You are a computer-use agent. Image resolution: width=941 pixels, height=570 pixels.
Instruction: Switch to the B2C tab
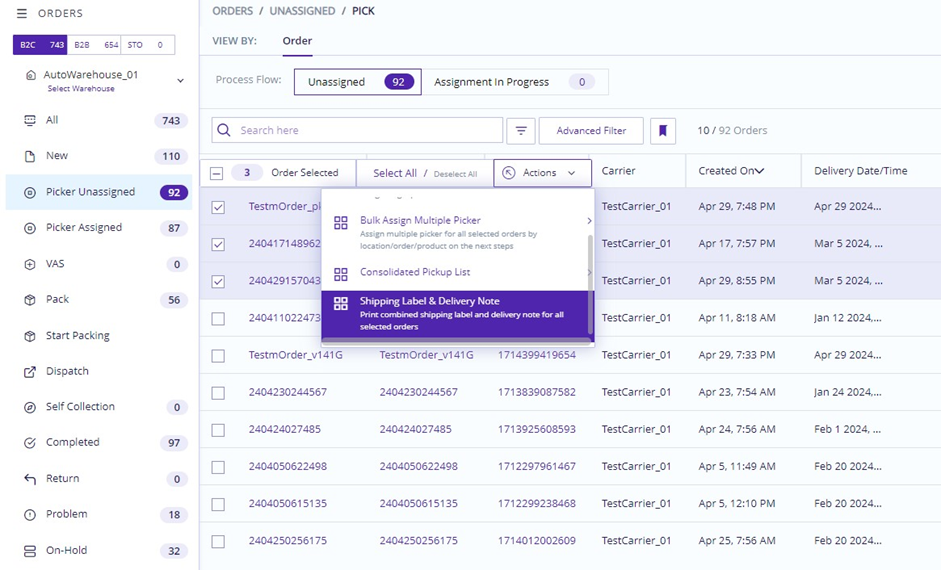40,45
